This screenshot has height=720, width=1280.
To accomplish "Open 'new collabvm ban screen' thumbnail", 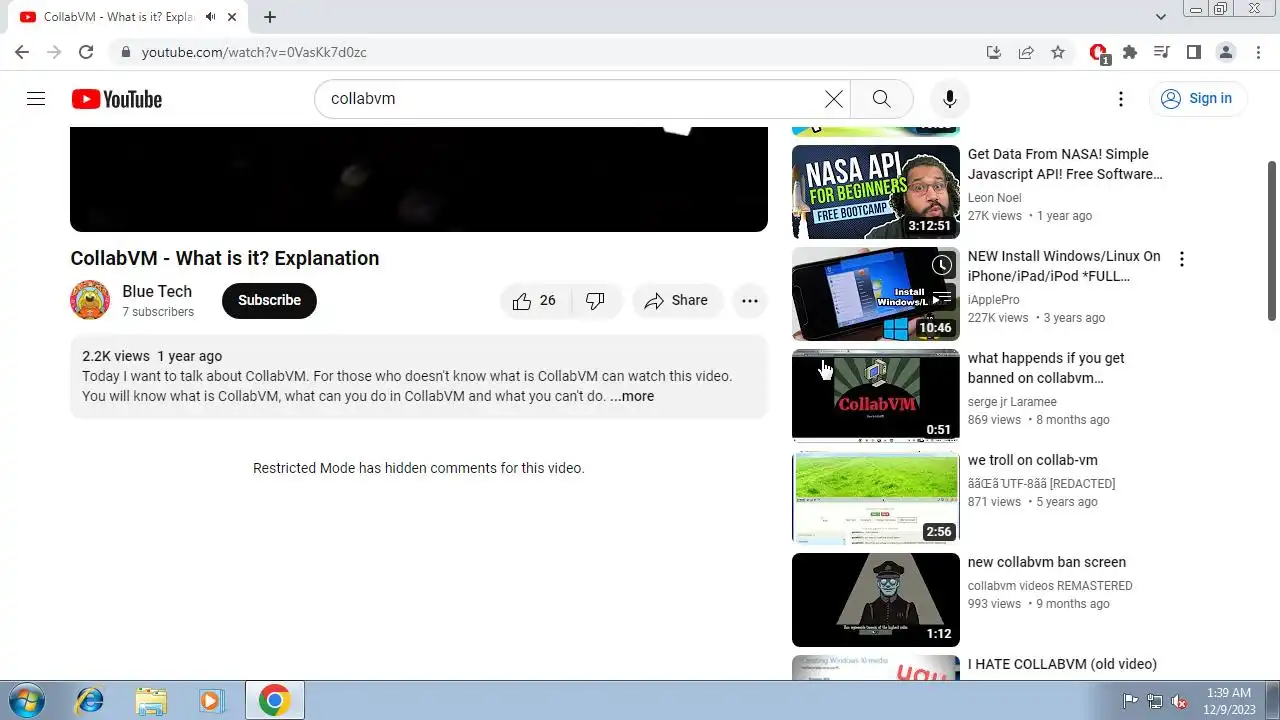I will pos(876,600).
